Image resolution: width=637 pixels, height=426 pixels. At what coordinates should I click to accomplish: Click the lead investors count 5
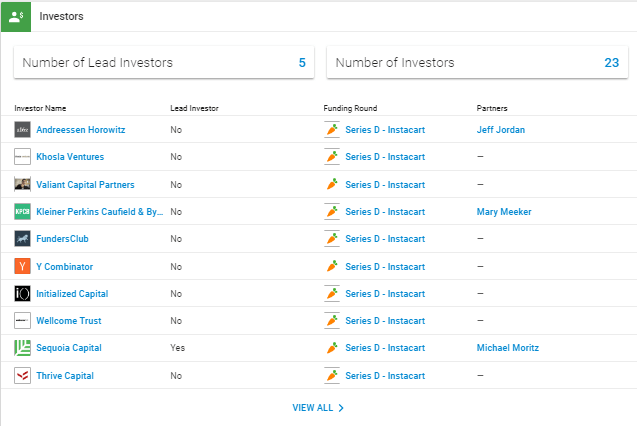click(302, 63)
